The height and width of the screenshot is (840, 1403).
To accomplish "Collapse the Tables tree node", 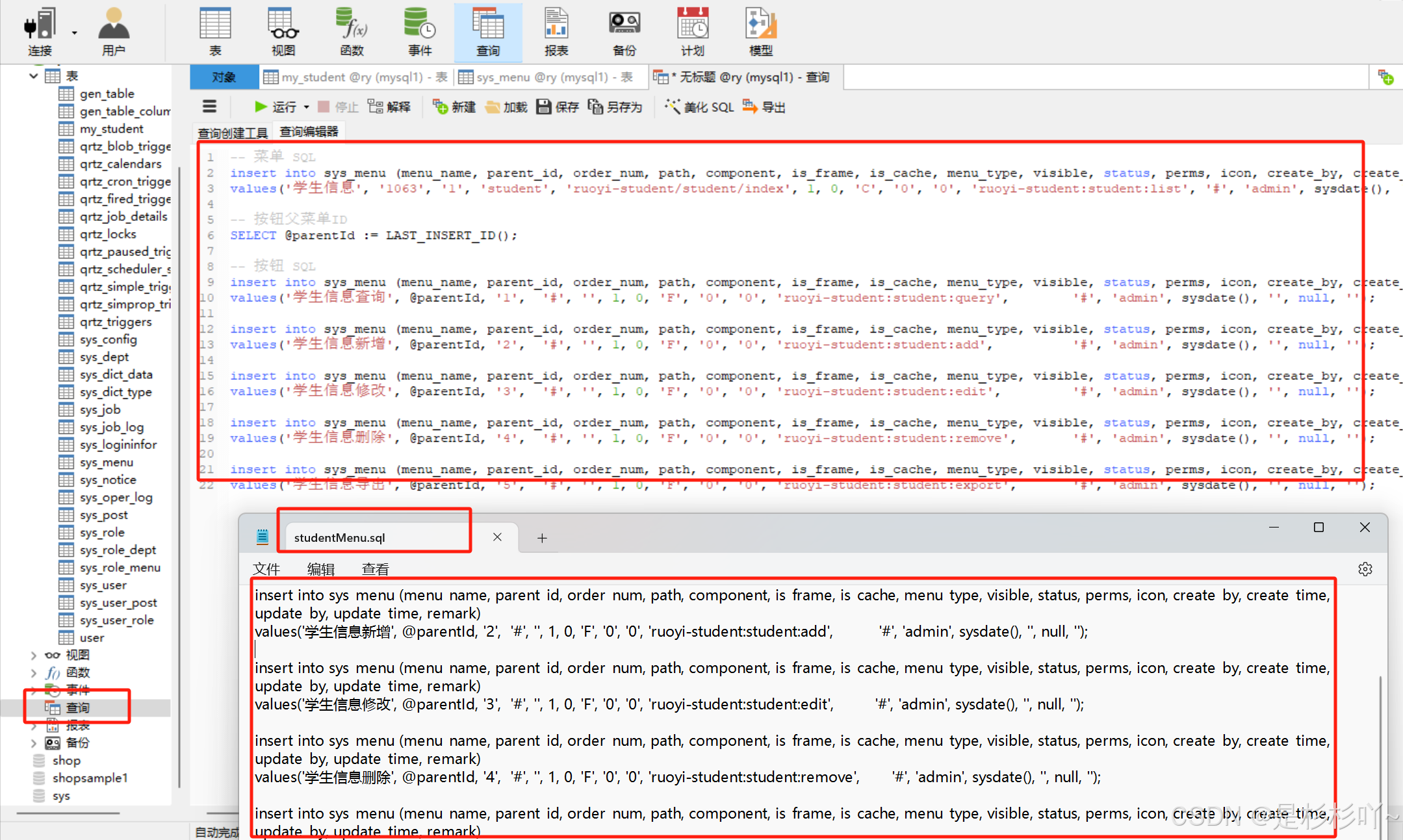I will click(34, 76).
